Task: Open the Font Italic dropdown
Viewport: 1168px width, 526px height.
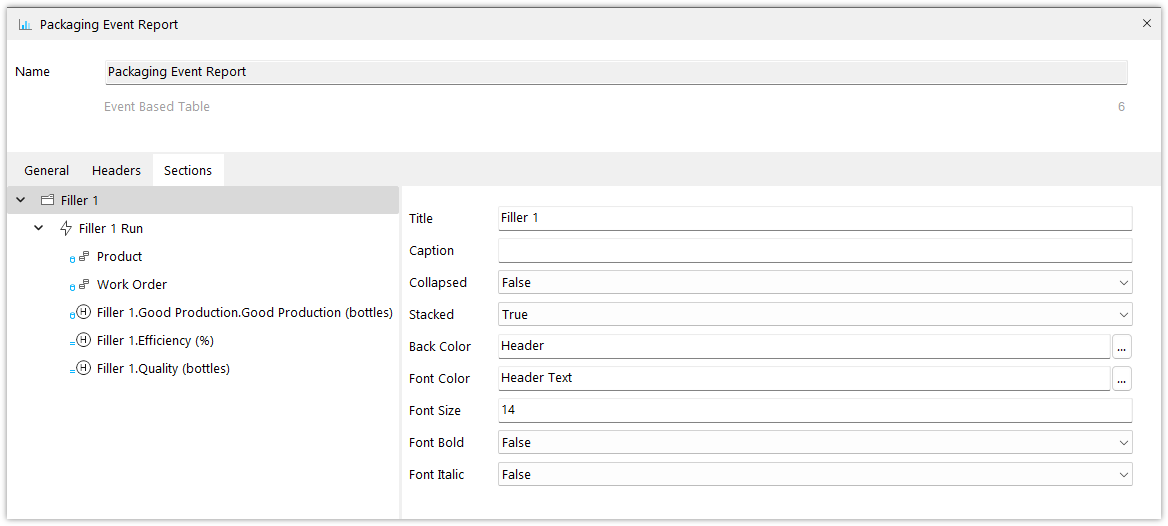Action: coord(815,475)
